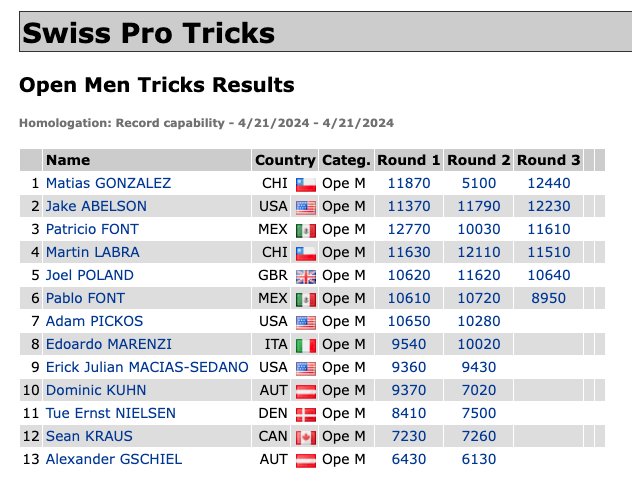Click the Canada flag beside Sean KRAUS

pos(305,437)
